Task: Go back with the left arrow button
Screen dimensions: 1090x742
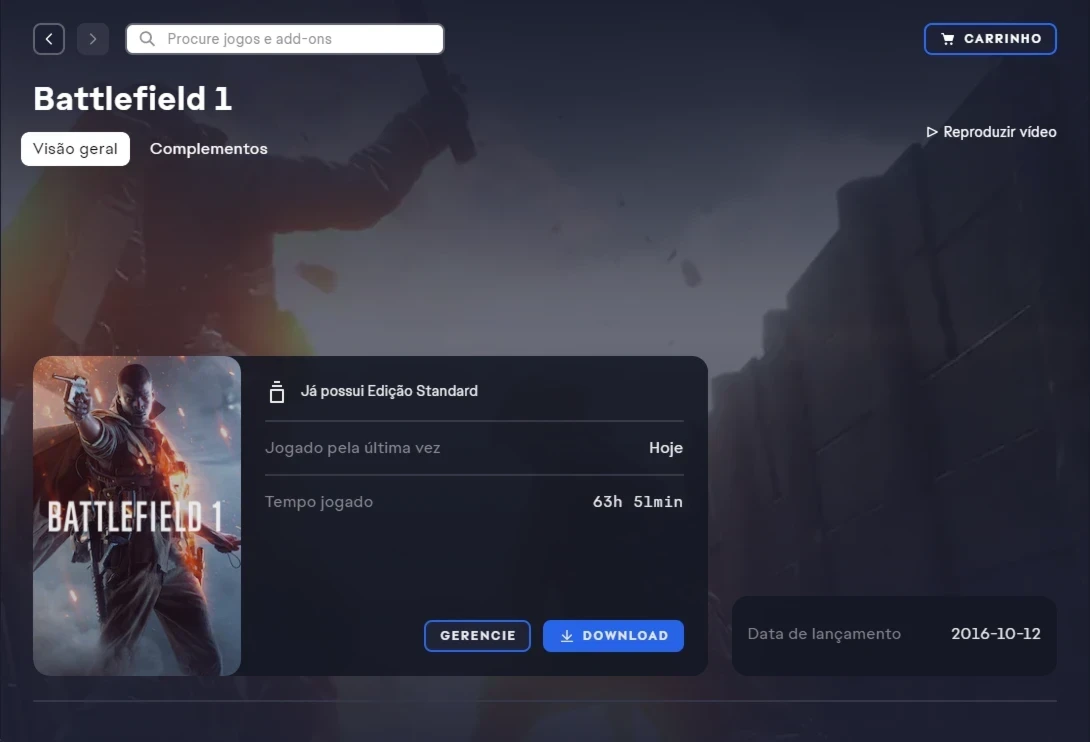Action: (x=49, y=39)
